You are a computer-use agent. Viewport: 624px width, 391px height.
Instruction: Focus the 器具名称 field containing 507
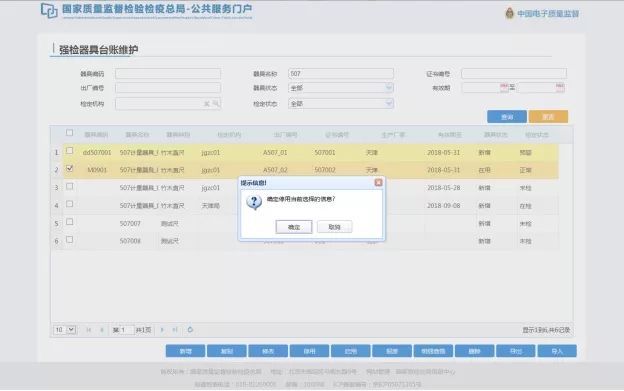pos(341,74)
